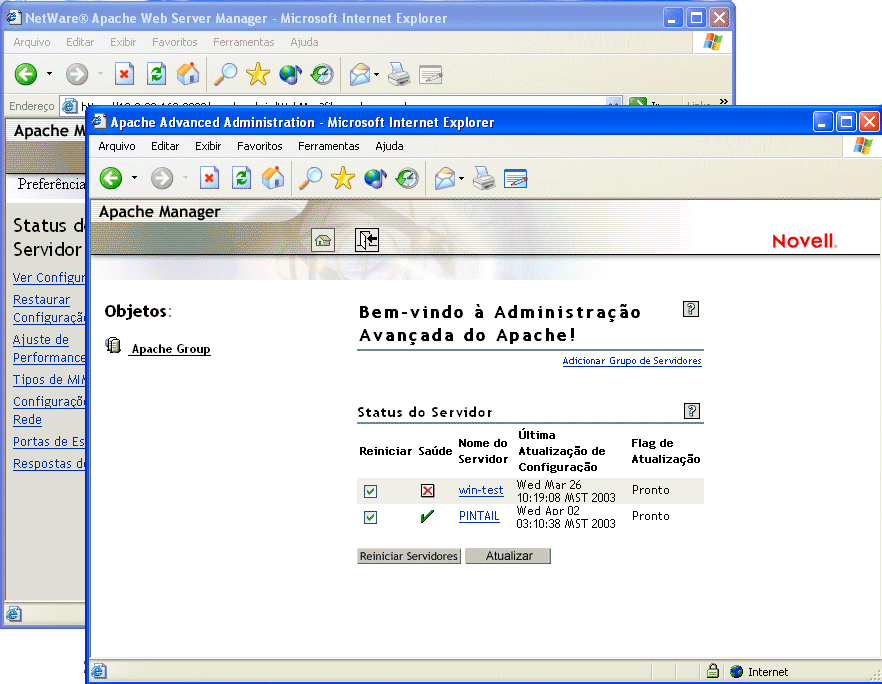
Task: Select the Refresh icon in the browser toolbar
Action: pos(240,178)
